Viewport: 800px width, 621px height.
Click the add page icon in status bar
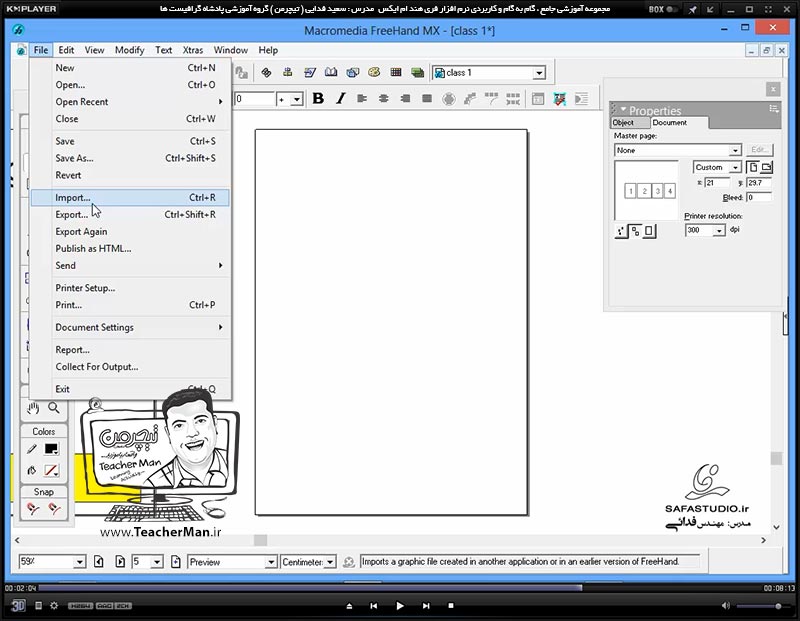[x=176, y=562]
